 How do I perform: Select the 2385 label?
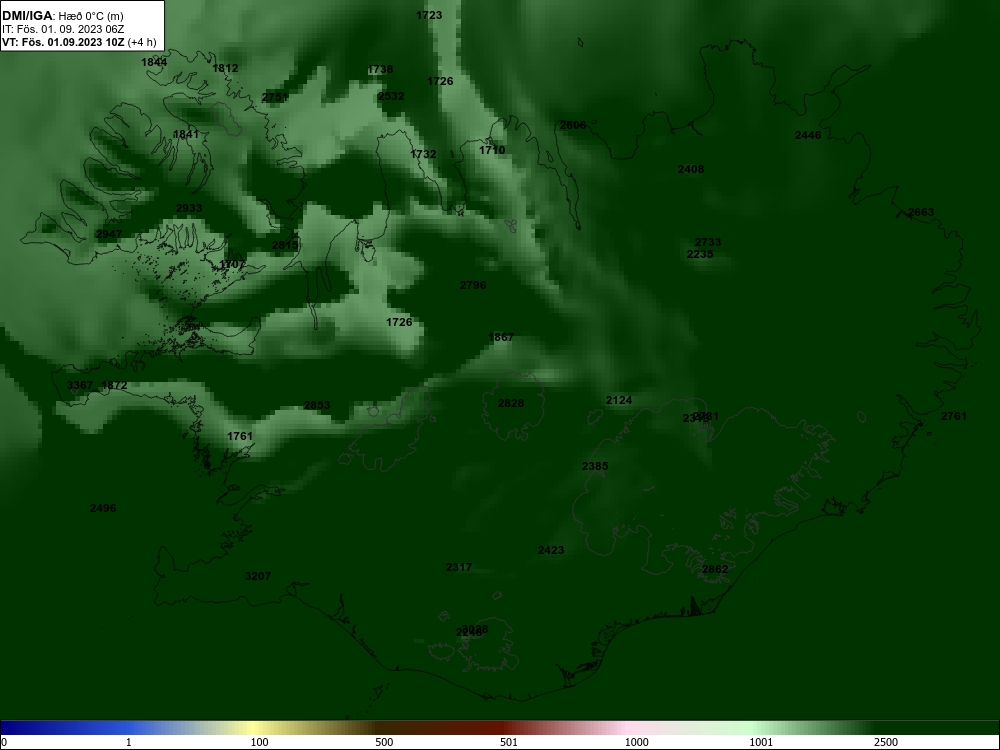coord(595,466)
